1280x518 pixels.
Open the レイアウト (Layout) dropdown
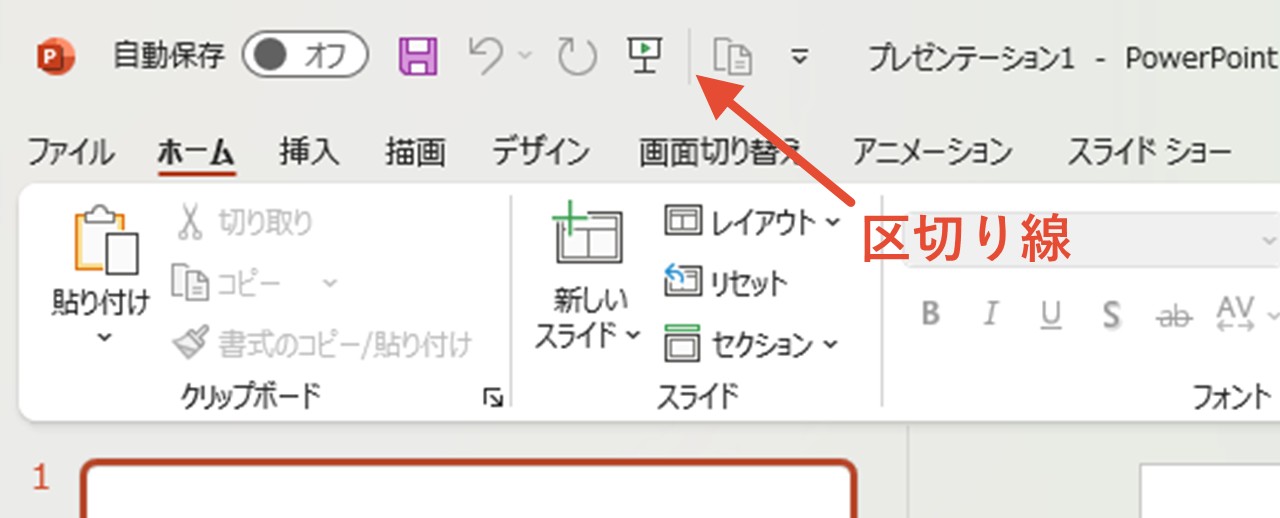click(x=752, y=223)
